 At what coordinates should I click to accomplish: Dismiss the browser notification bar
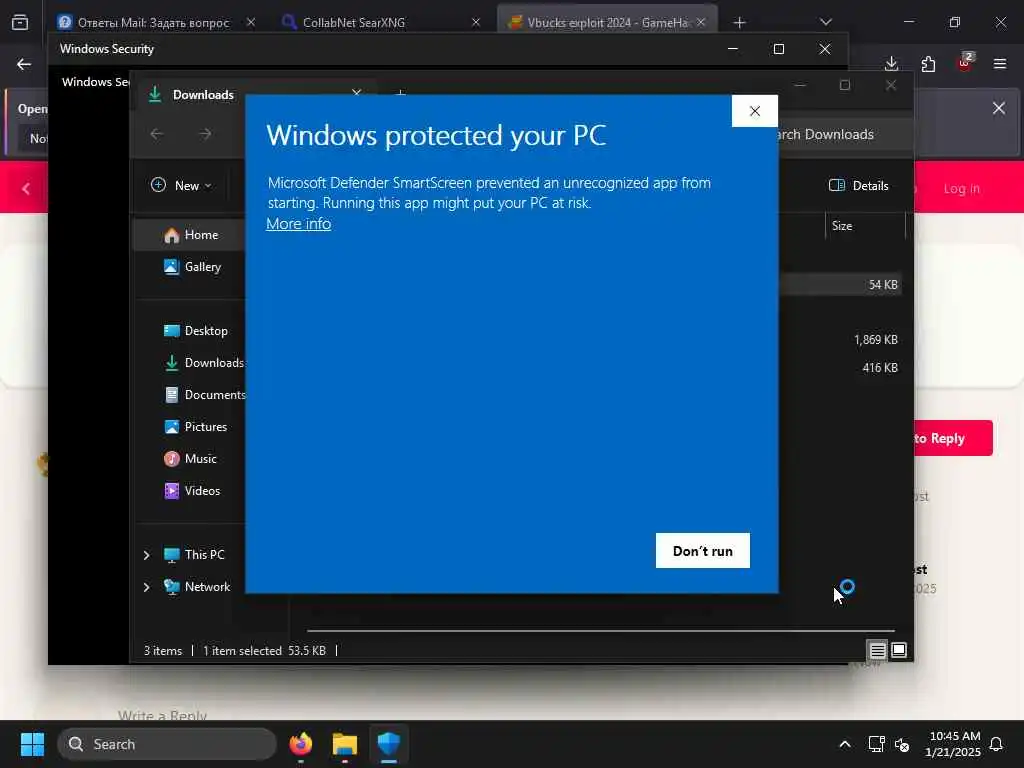pos(999,108)
